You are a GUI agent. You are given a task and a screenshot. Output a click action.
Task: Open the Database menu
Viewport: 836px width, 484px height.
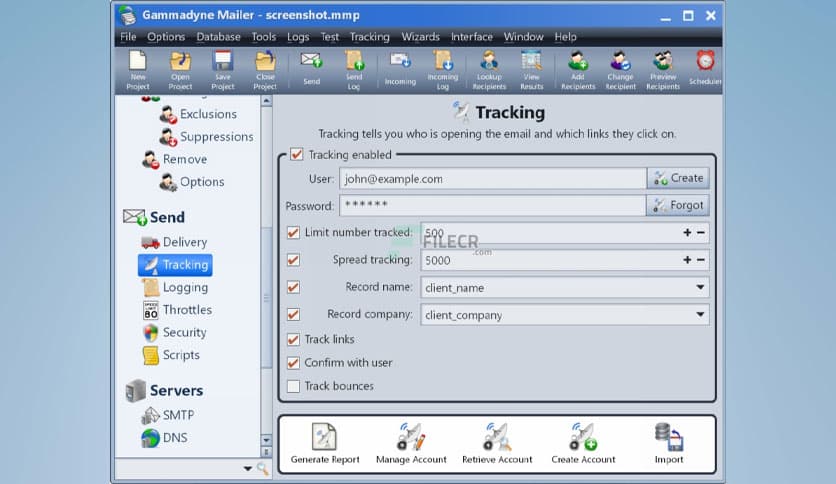218,37
